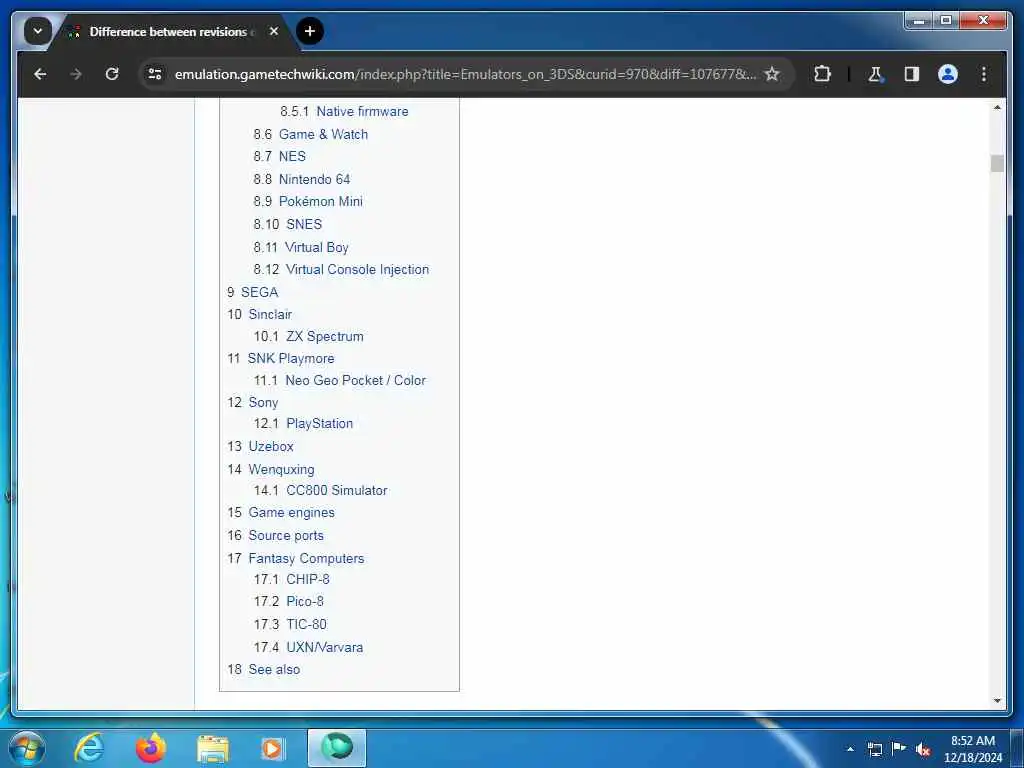Reload the current page
1024x768 pixels.
point(112,74)
